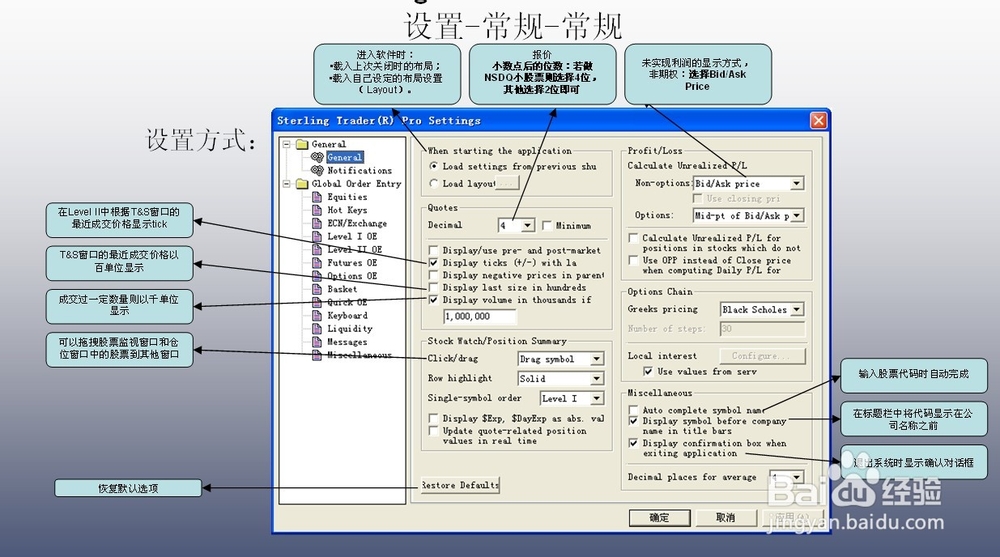Collapse the Global Order Entry tree node

pyautogui.click(x=287, y=184)
